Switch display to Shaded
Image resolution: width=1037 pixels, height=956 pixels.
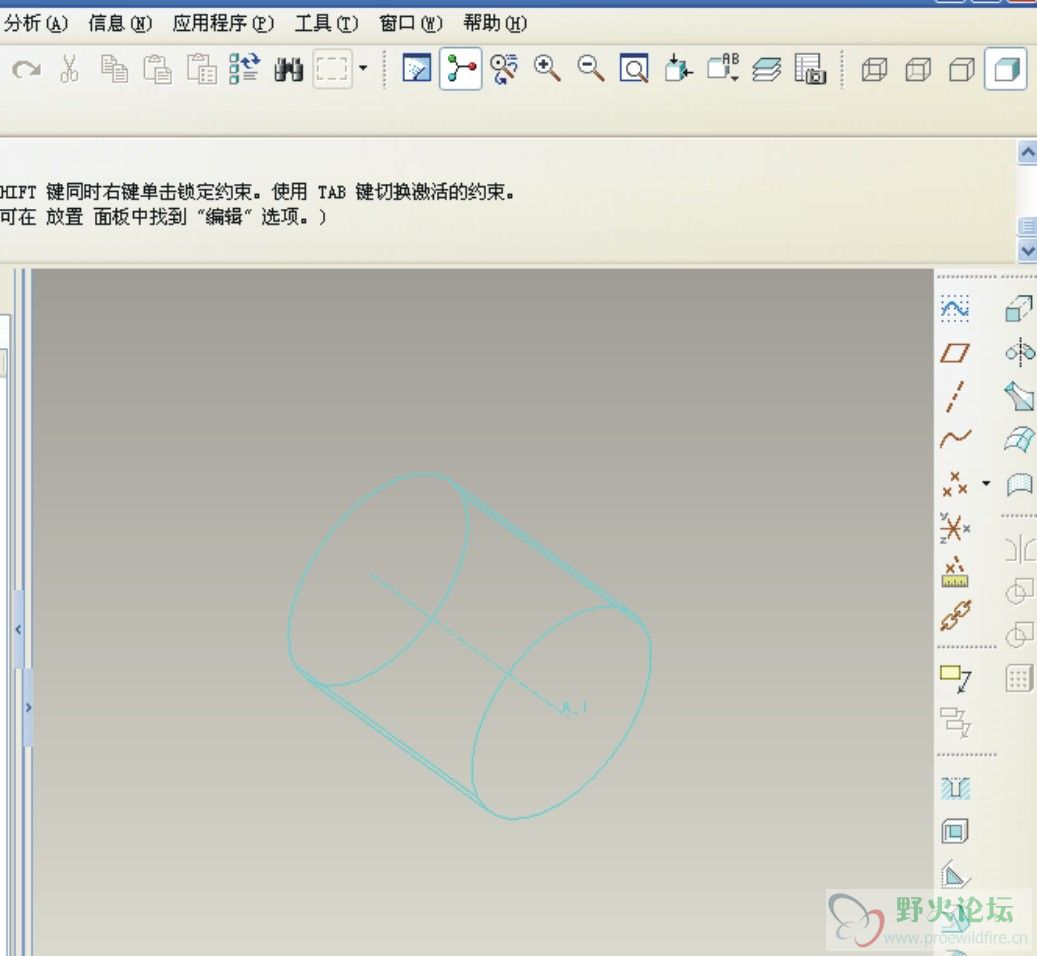pos(1005,69)
